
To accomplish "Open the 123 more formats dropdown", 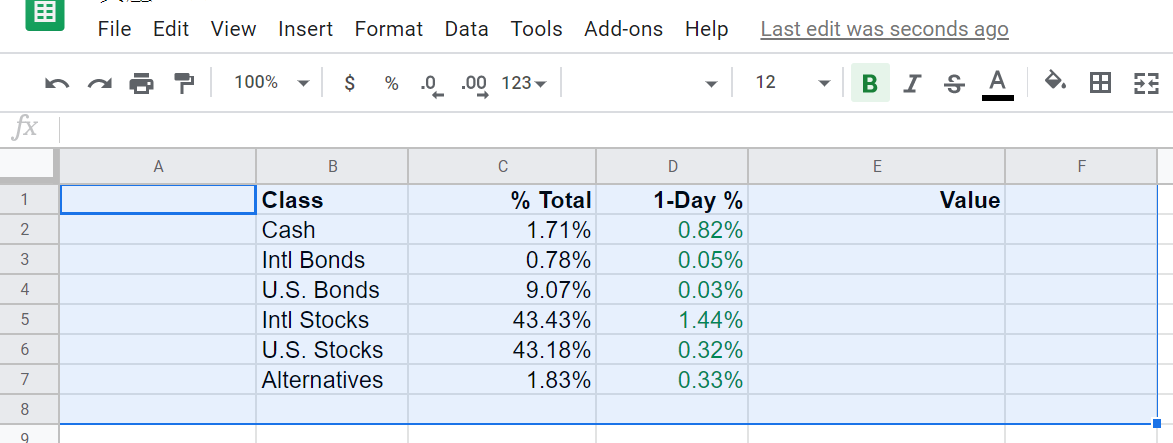I will pyautogui.click(x=524, y=84).
